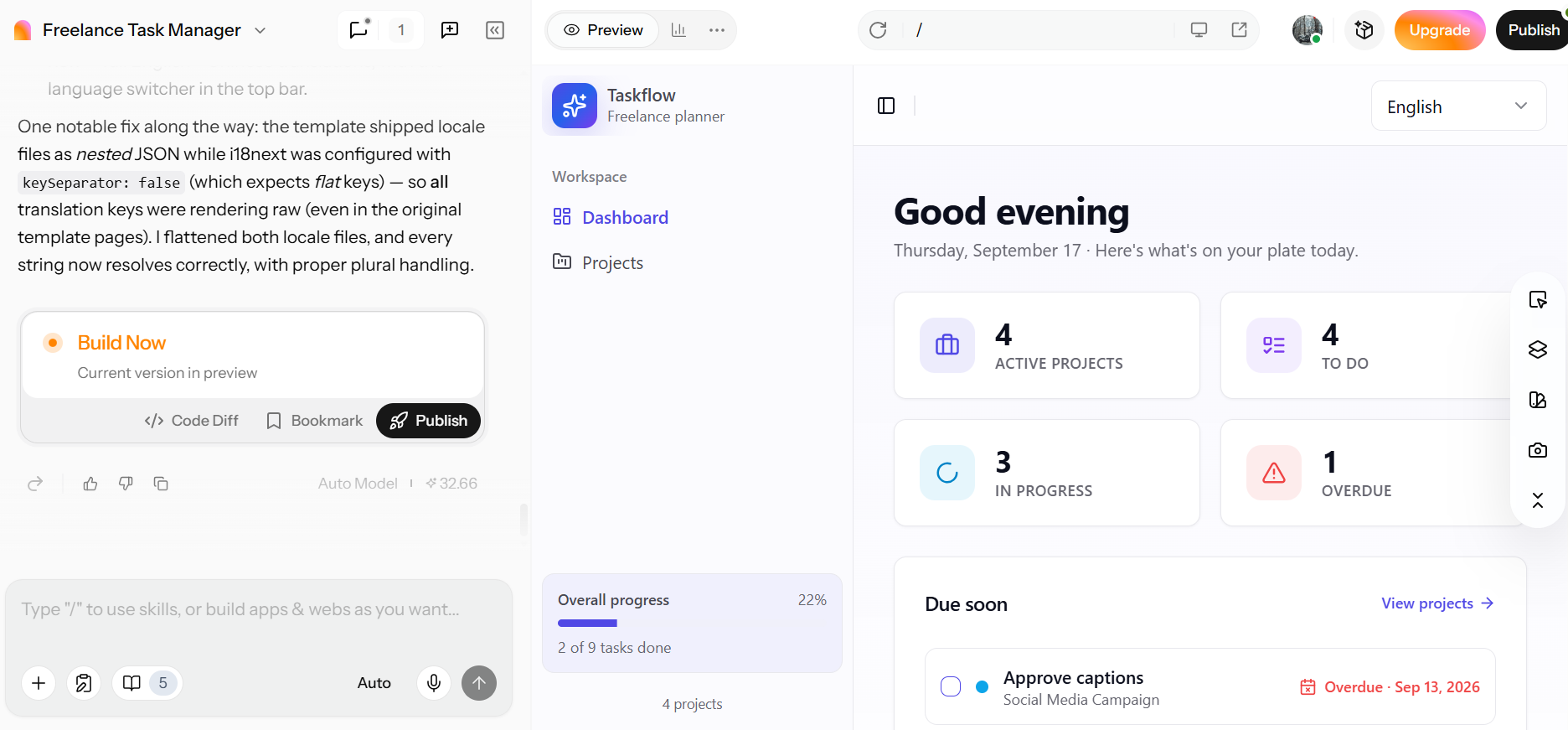The image size is (1568, 730).
Task: Open the Overdue stat card
Action: click(1373, 473)
